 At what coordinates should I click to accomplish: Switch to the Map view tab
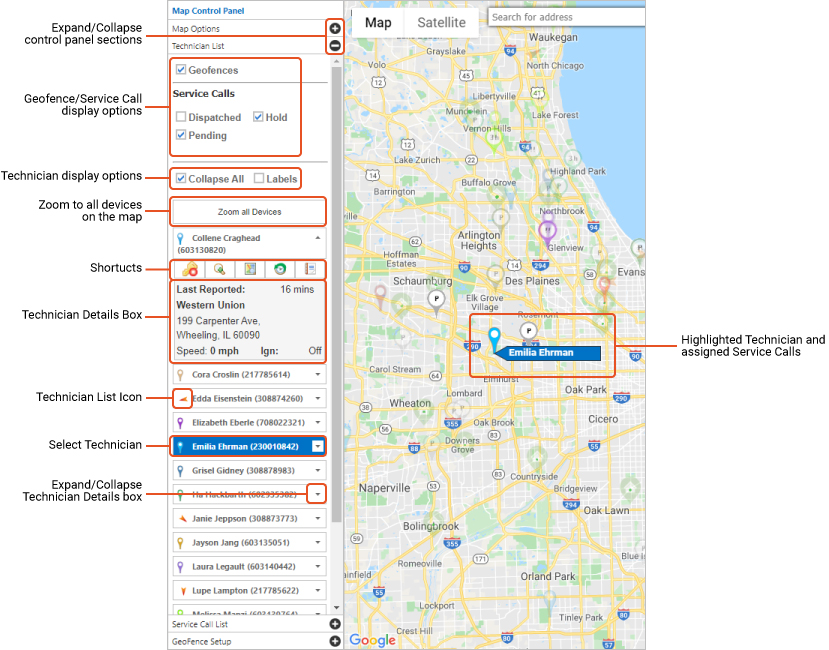pyautogui.click(x=378, y=23)
